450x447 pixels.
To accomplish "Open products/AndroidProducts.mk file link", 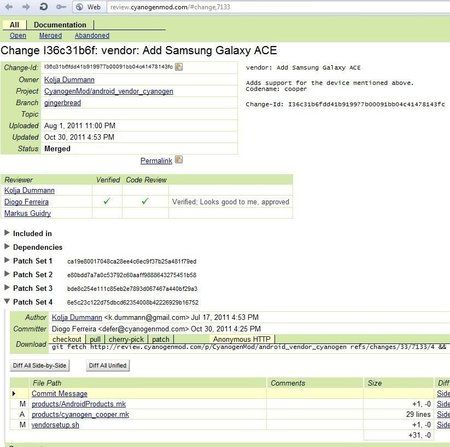I will 79,404.
